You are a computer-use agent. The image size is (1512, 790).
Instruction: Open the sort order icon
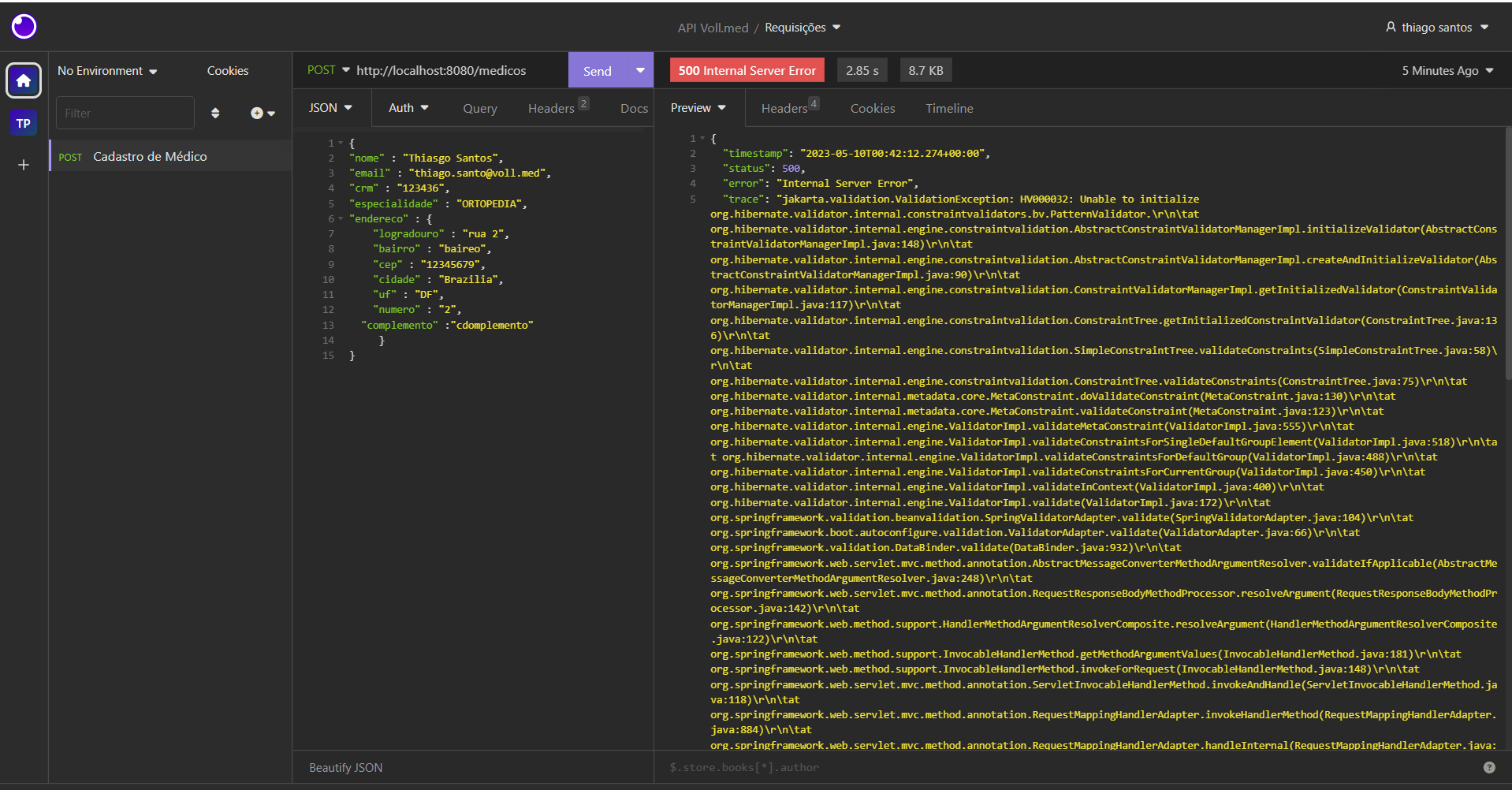coord(215,114)
